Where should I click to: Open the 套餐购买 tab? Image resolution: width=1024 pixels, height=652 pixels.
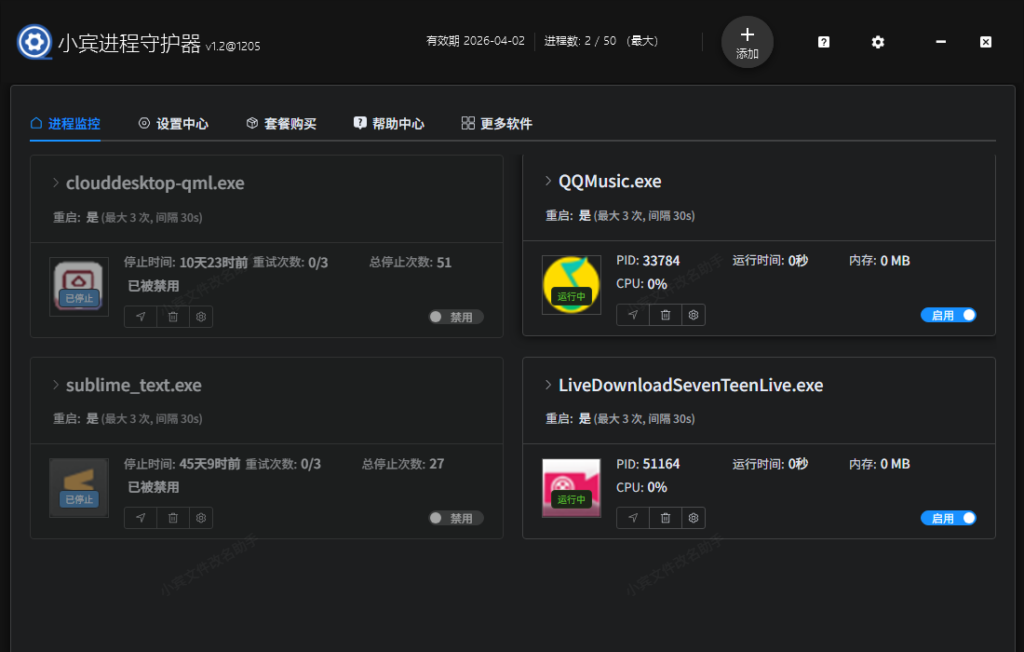[x=279, y=123]
